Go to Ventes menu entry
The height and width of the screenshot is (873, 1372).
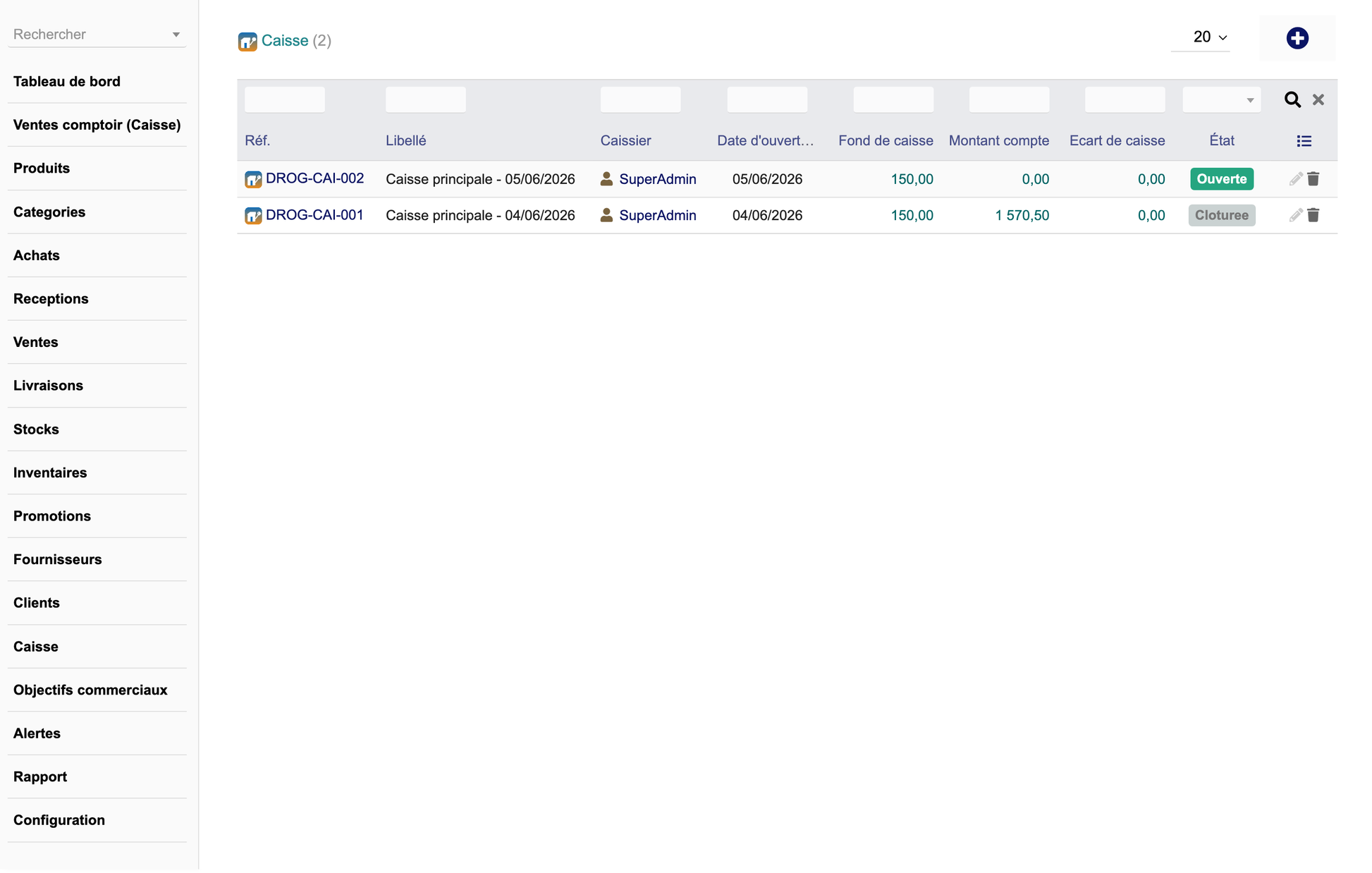pyautogui.click(x=36, y=342)
